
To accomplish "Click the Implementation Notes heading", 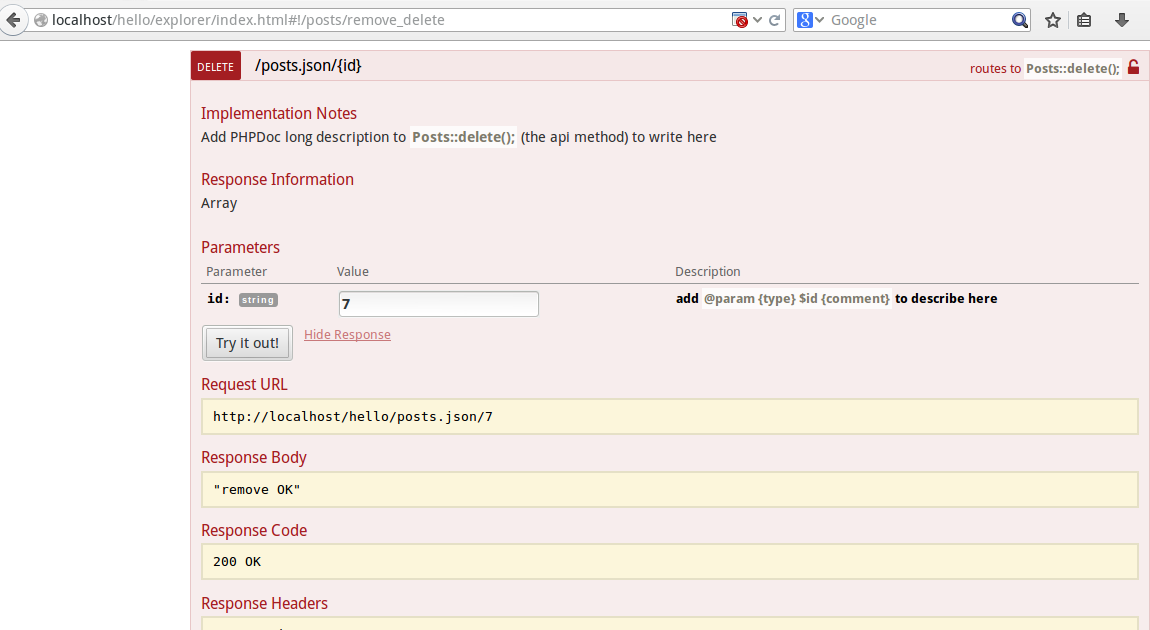I will [279, 114].
